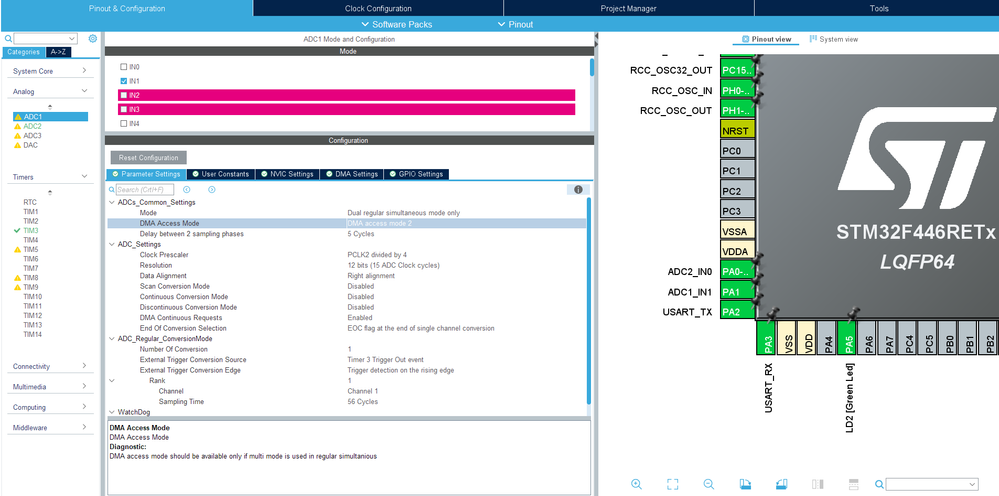The image size is (999, 496).
Task: Click the PA3 USART_RX pin
Action: point(768,337)
